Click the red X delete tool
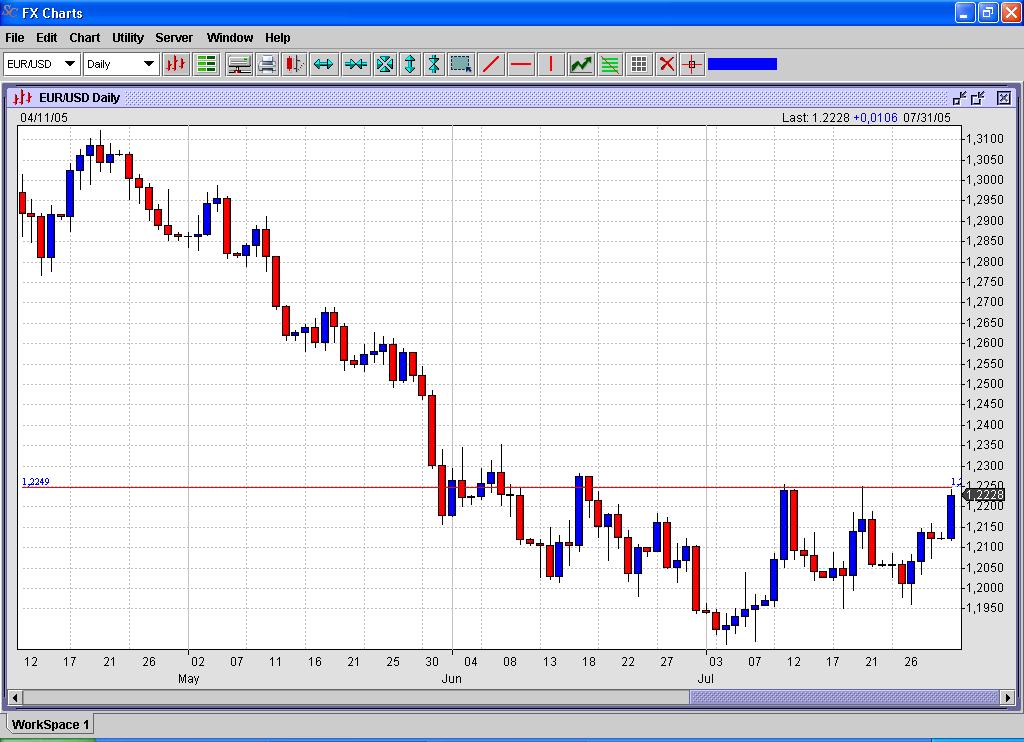This screenshot has width=1024, height=742. click(666, 64)
